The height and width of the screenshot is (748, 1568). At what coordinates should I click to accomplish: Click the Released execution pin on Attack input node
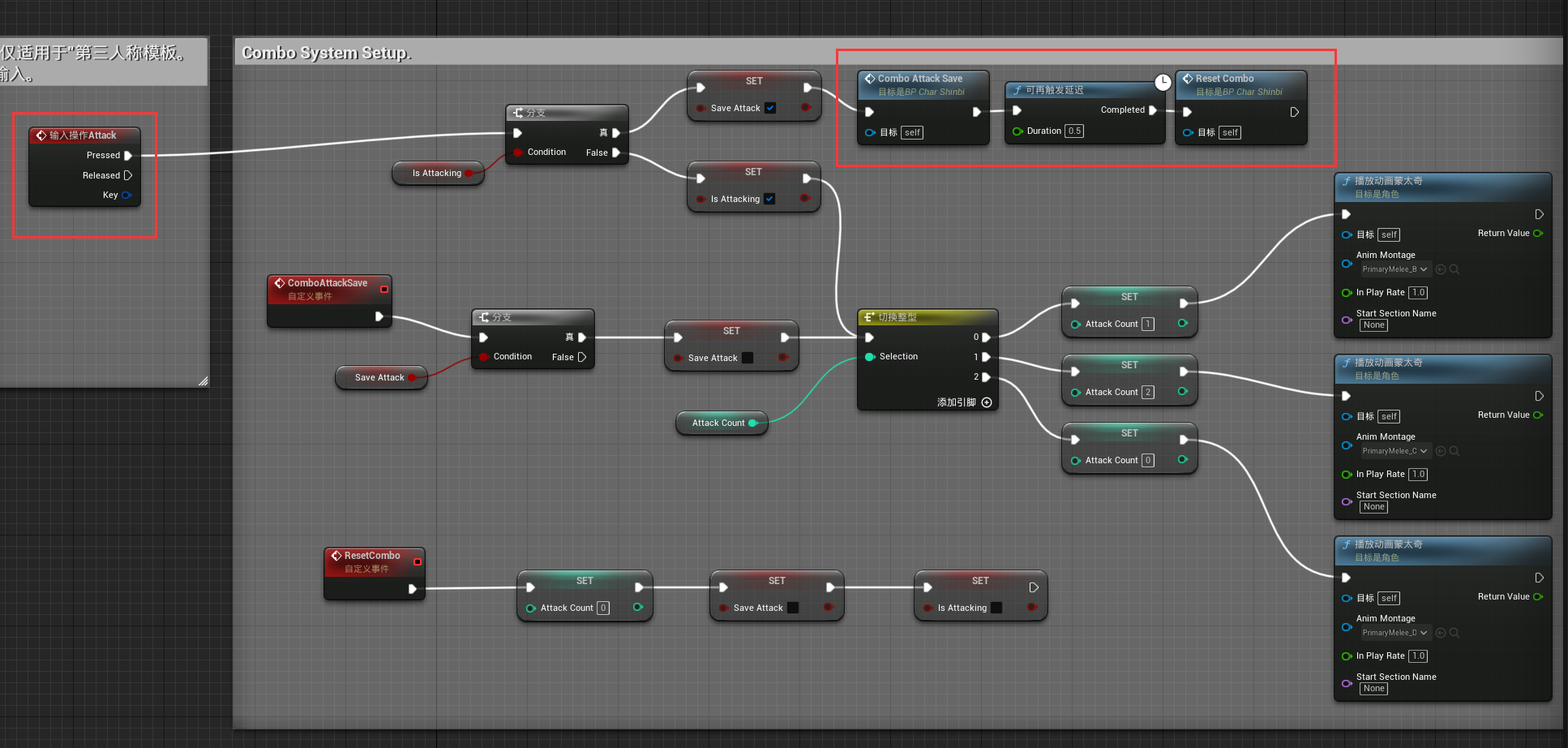point(128,175)
